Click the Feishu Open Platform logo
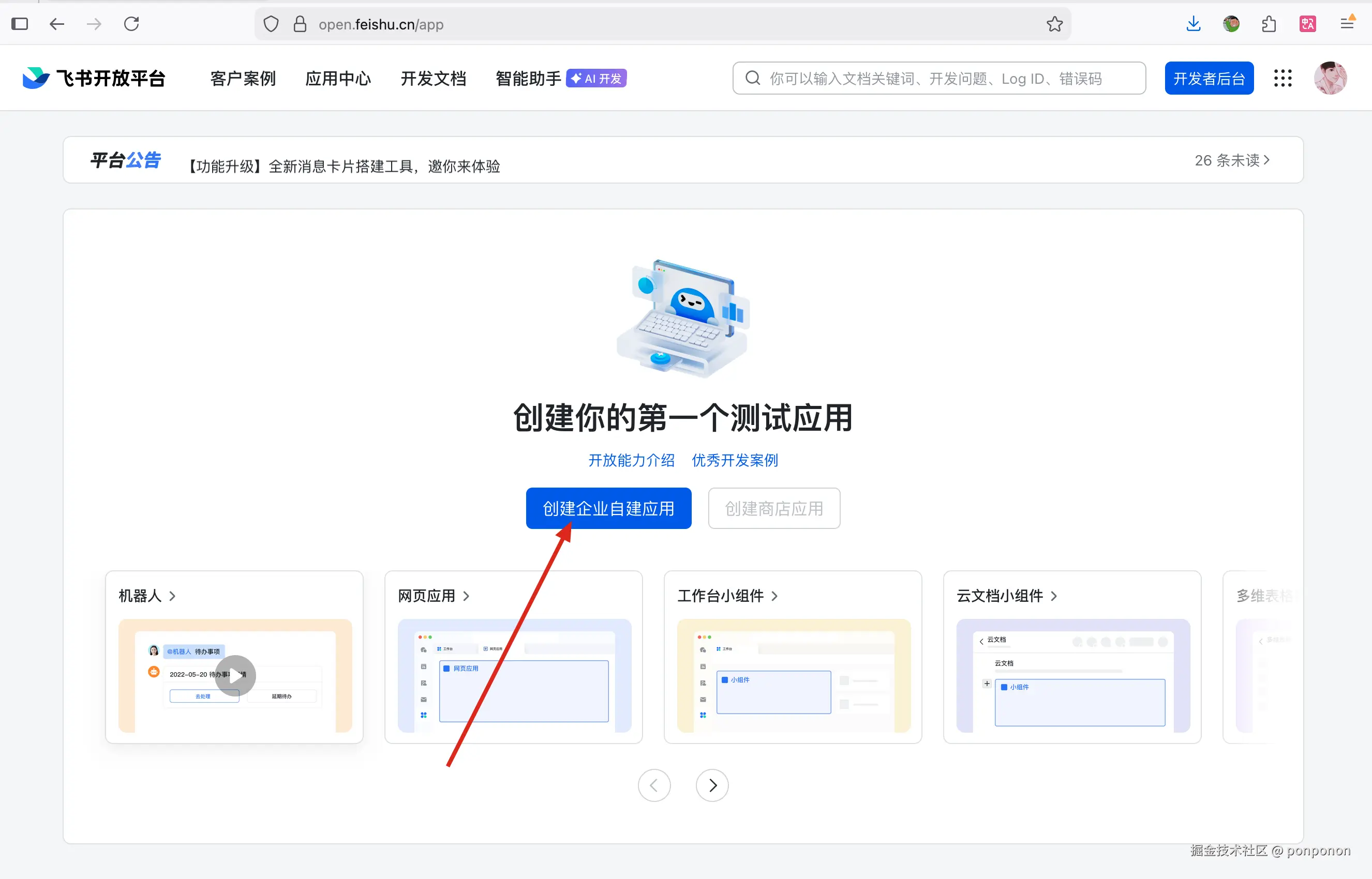Screen dimensions: 1372x879 (94, 78)
